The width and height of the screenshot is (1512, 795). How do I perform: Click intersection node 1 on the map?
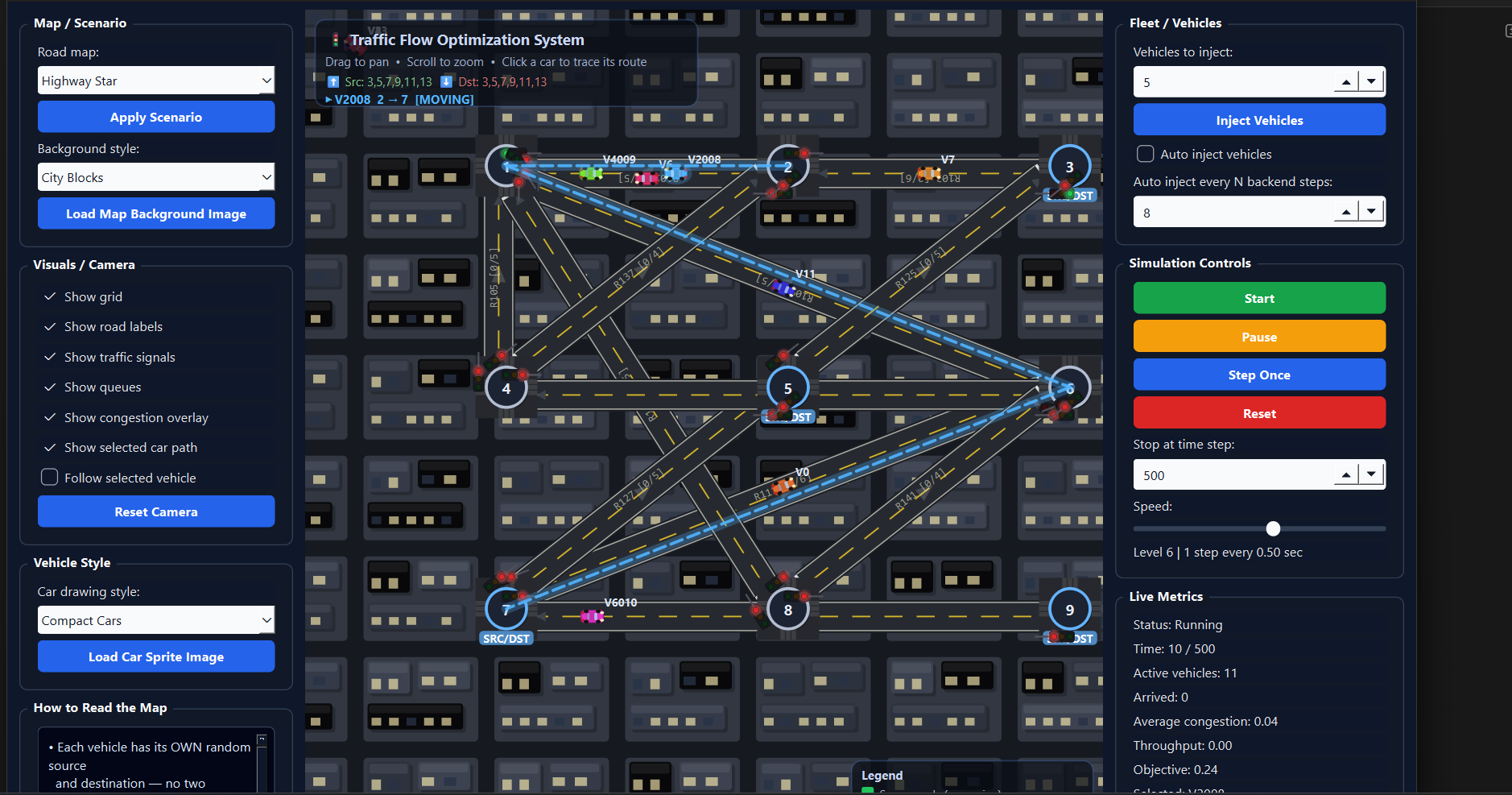506,167
